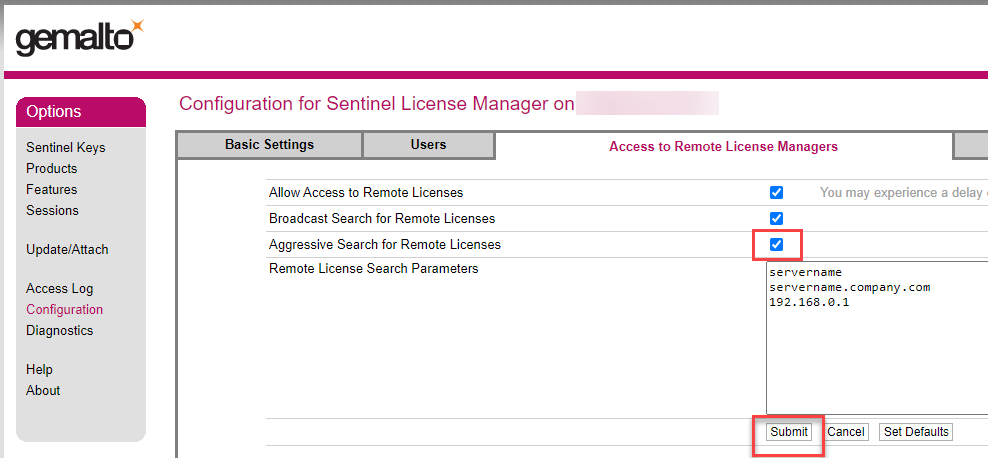988x458 pixels.
Task: Open the Sessions page
Action: coord(52,210)
